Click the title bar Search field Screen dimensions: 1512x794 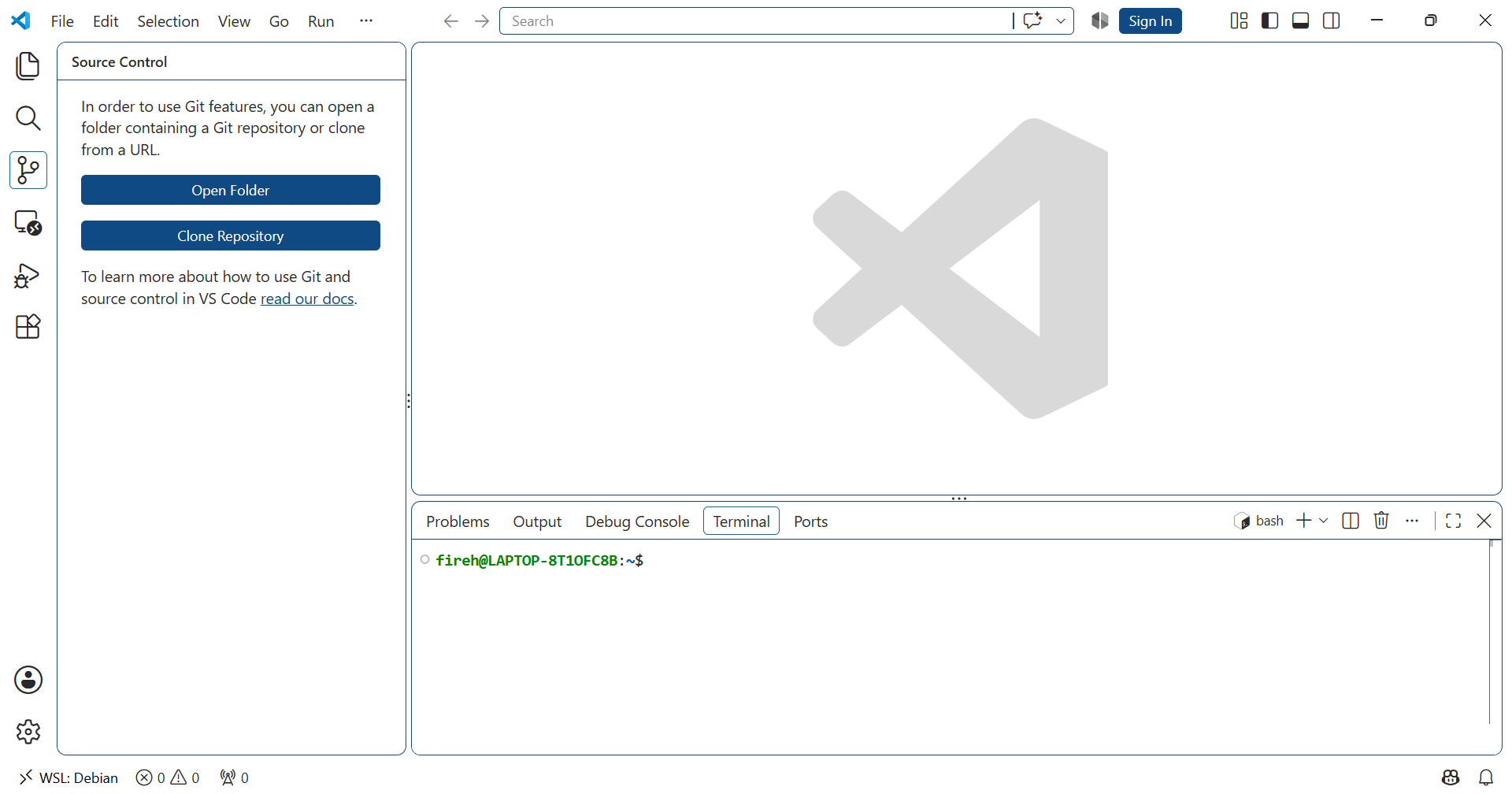pos(756,21)
